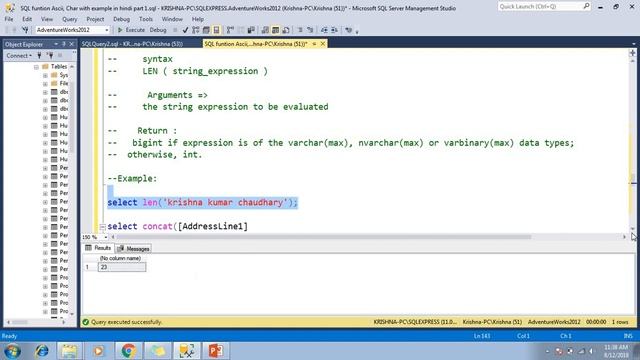Screen dimensions: 640x360
Task: Switch to the Messages tab
Action: [133, 249]
